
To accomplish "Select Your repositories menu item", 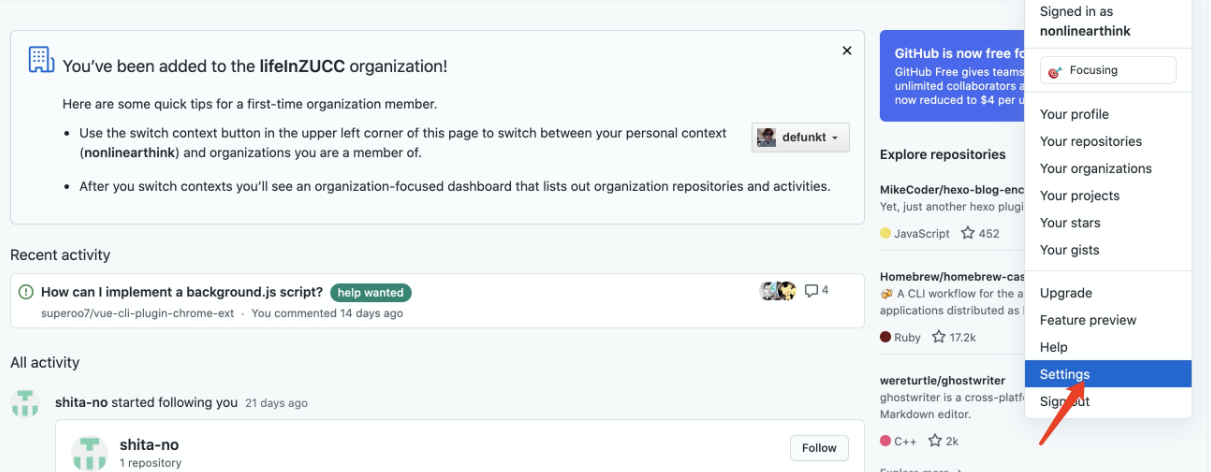I will [x=1090, y=141].
